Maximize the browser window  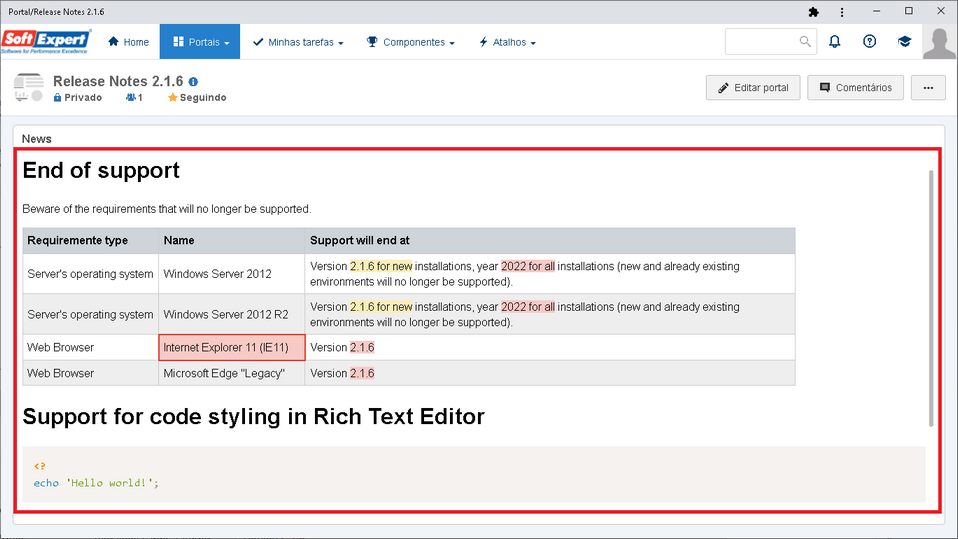tap(909, 11)
